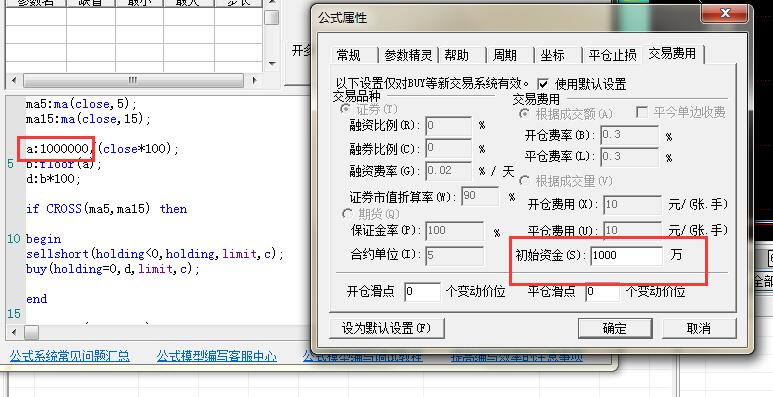This screenshot has height=397, width=773.
Task: Click the buy(holding=0,d,limit,c) line
Action: click(113, 269)
